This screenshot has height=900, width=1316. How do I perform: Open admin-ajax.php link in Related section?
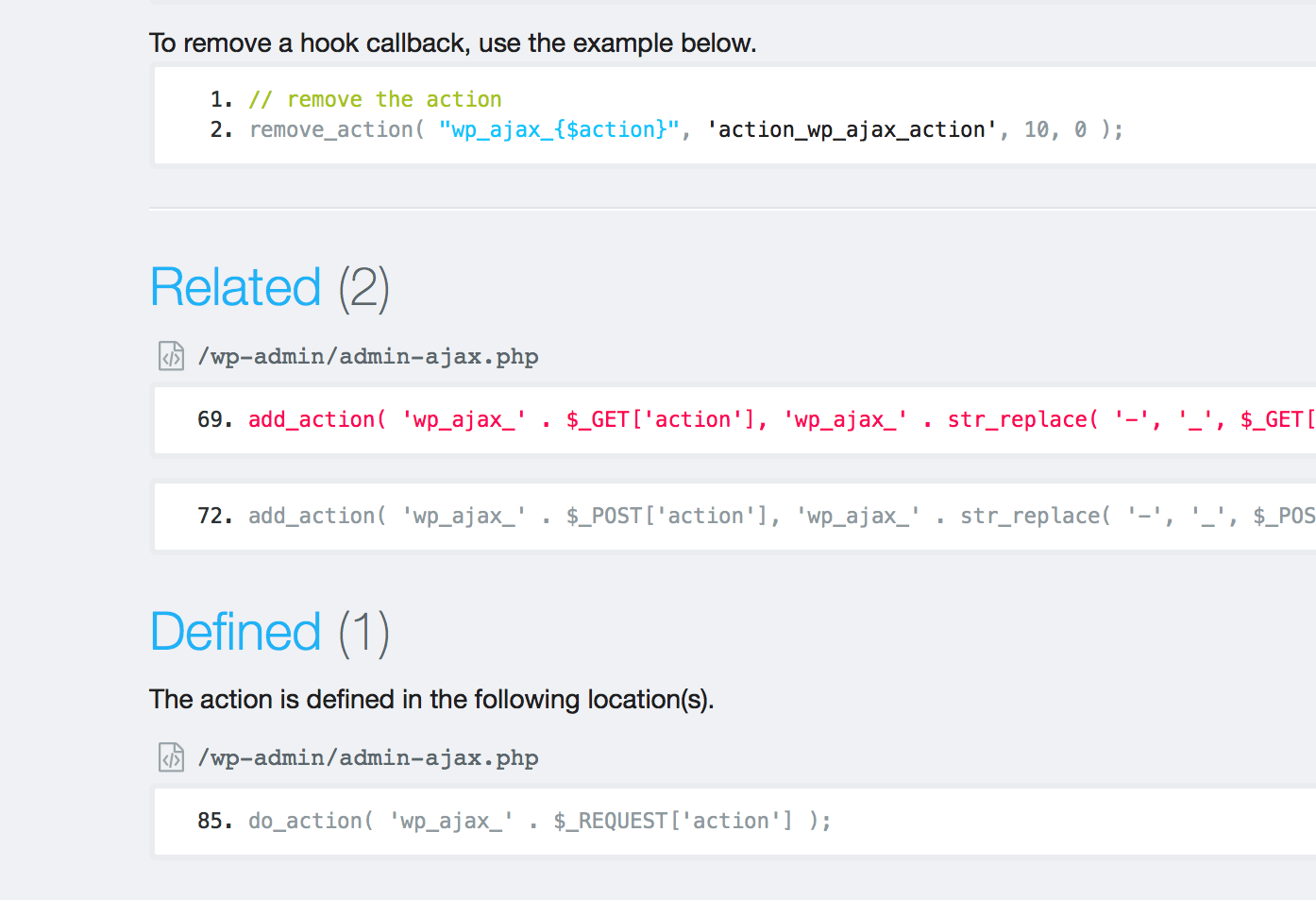(368, 356)
